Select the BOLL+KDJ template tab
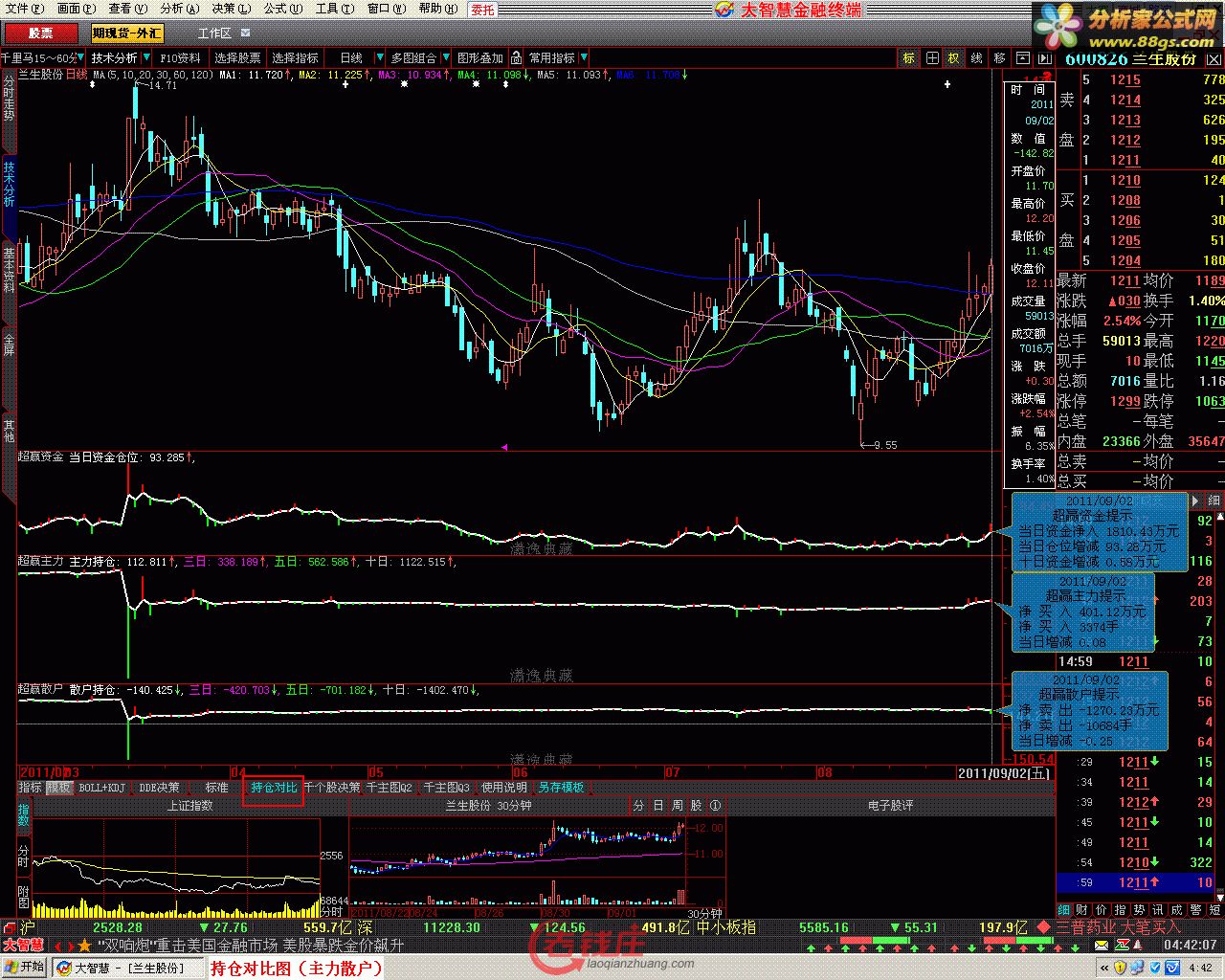 [101, 788]
